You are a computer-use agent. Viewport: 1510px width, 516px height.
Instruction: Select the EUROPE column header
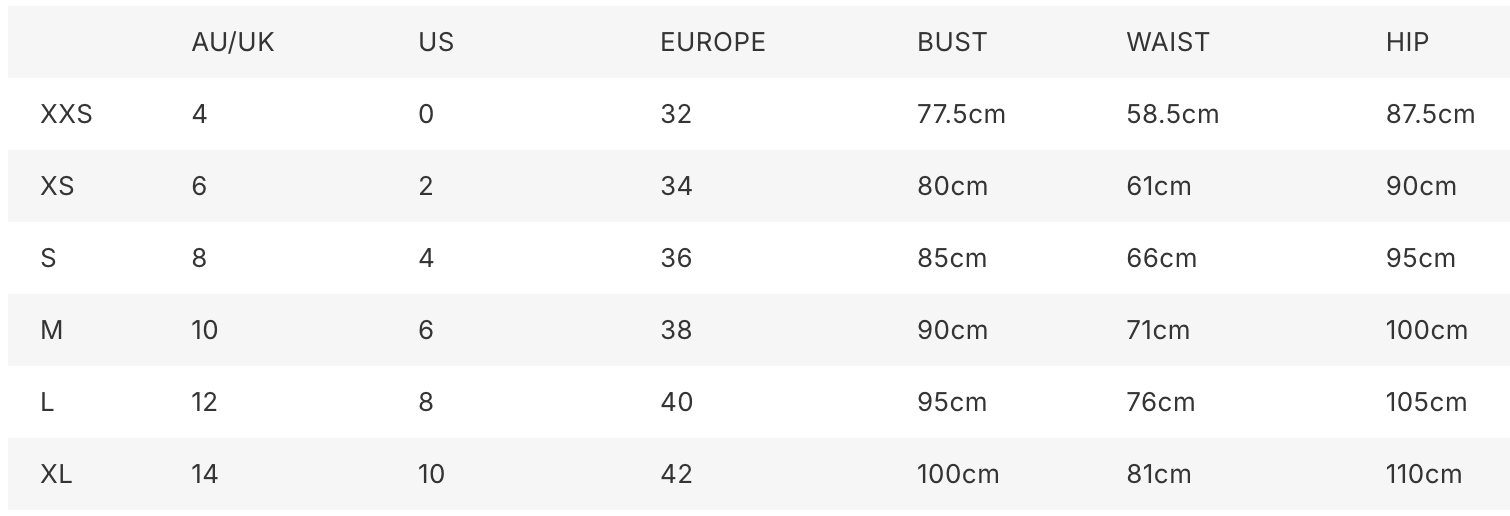click(713, 42)
